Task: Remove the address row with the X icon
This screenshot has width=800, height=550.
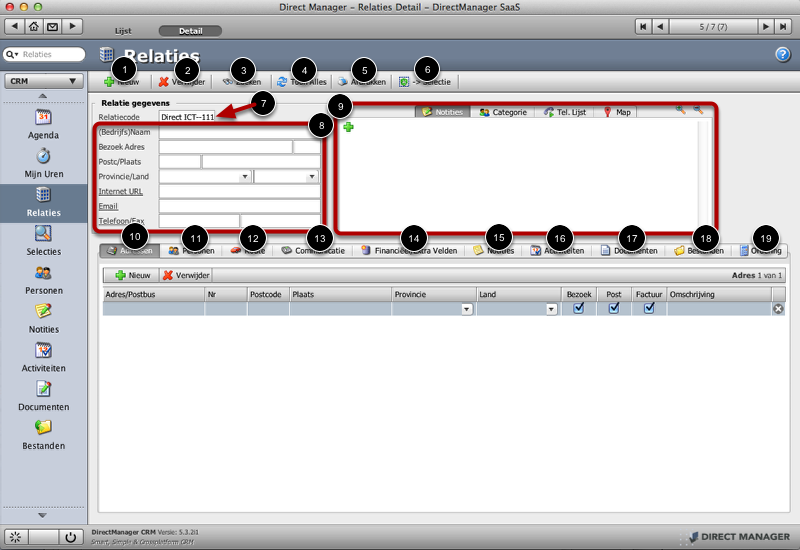Action: tap(778, 309)
